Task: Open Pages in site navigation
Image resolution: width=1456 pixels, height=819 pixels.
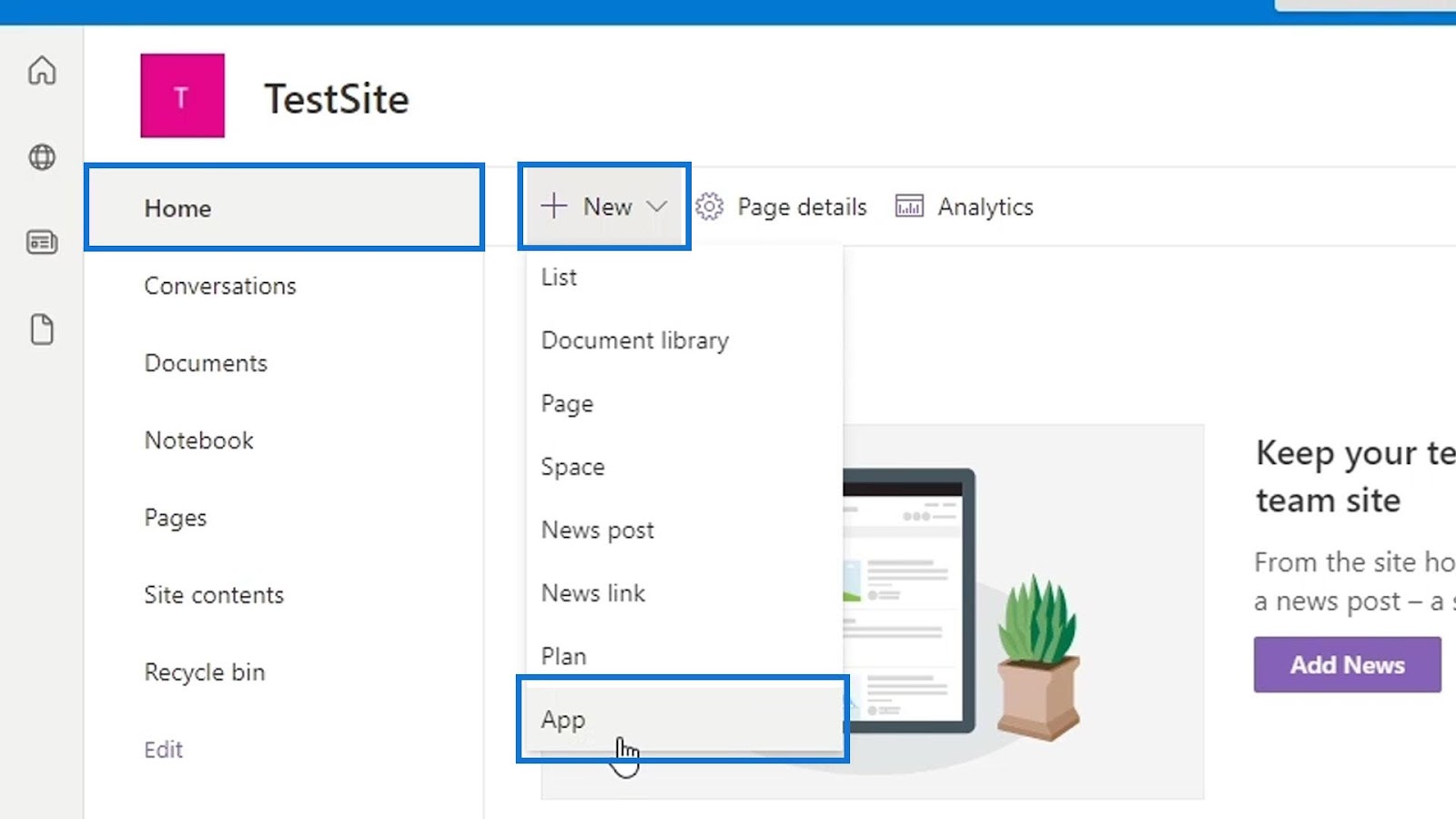Action: click(176, 518)
